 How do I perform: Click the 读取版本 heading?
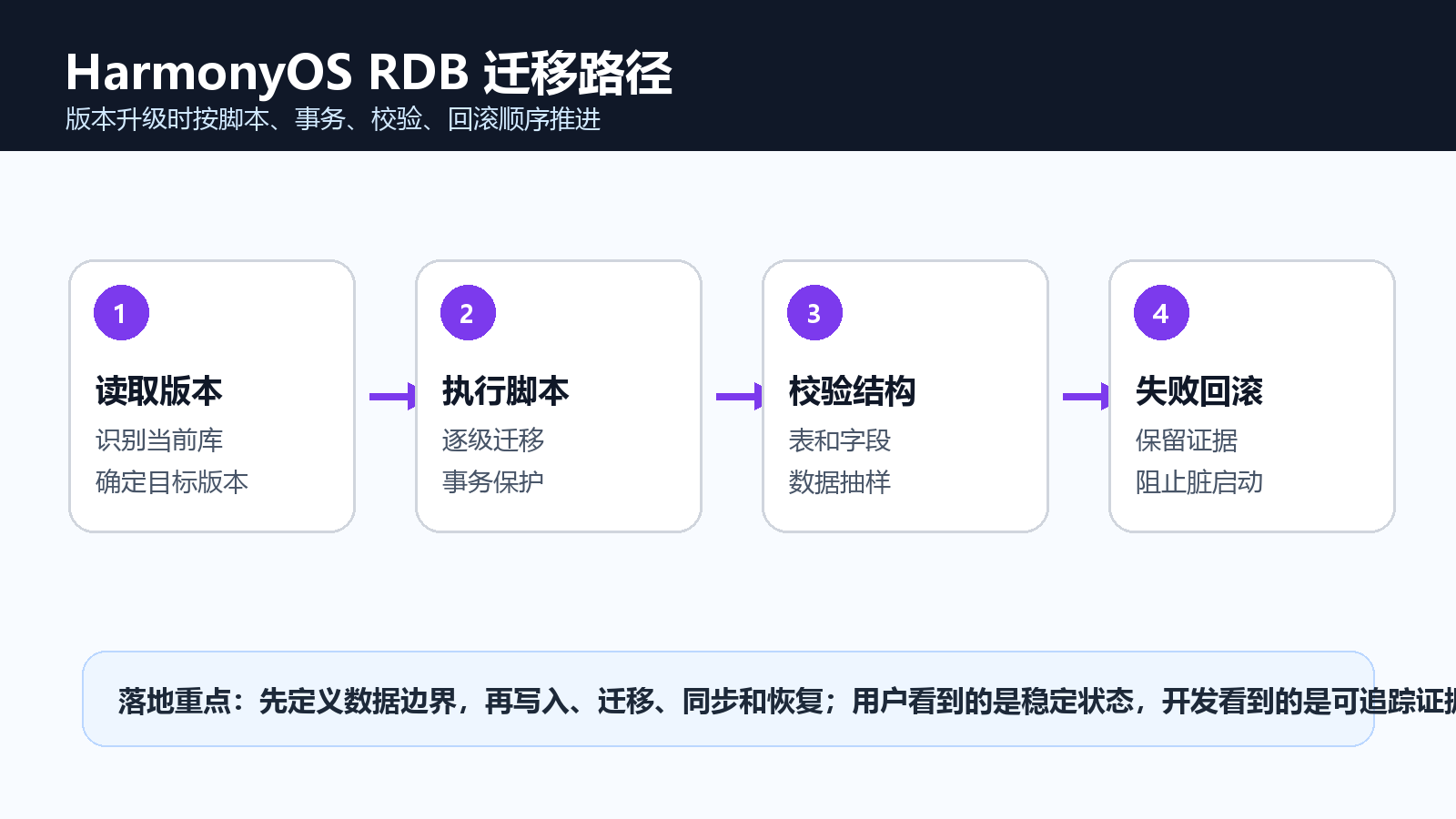[159, 391]
